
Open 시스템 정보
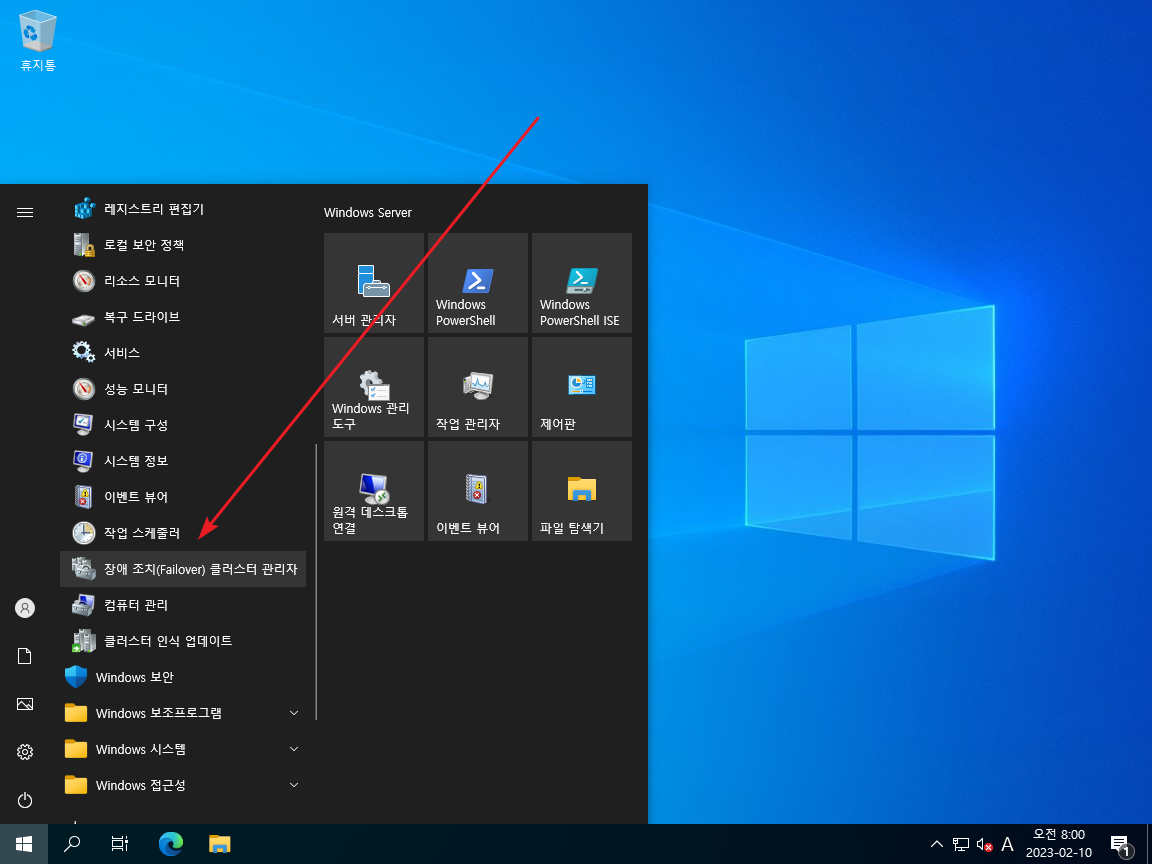coord(183,461)
